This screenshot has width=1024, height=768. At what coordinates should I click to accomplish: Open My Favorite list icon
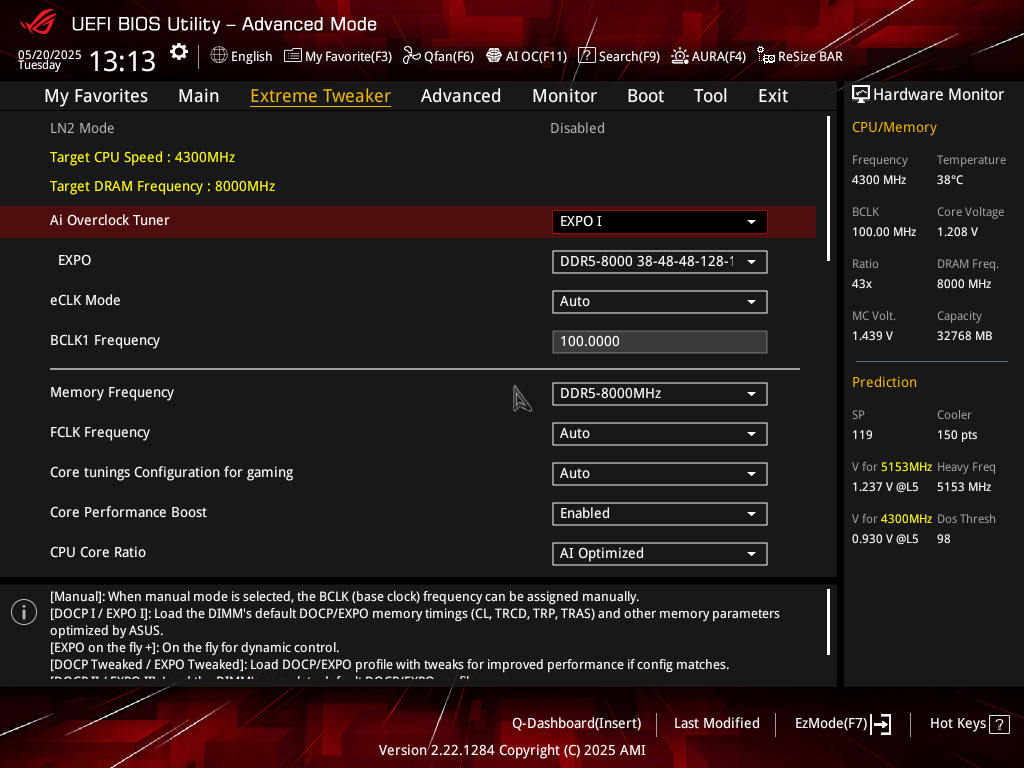293,56
